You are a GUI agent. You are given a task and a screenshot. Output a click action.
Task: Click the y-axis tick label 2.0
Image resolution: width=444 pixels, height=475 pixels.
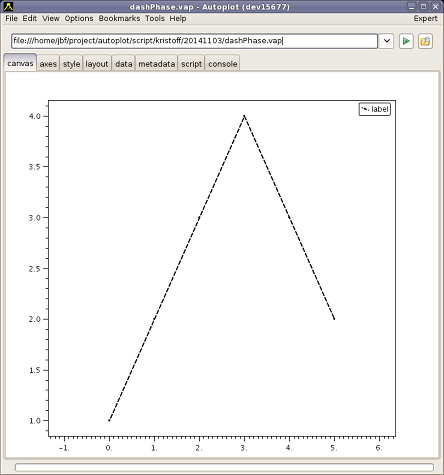coord(34,319)
